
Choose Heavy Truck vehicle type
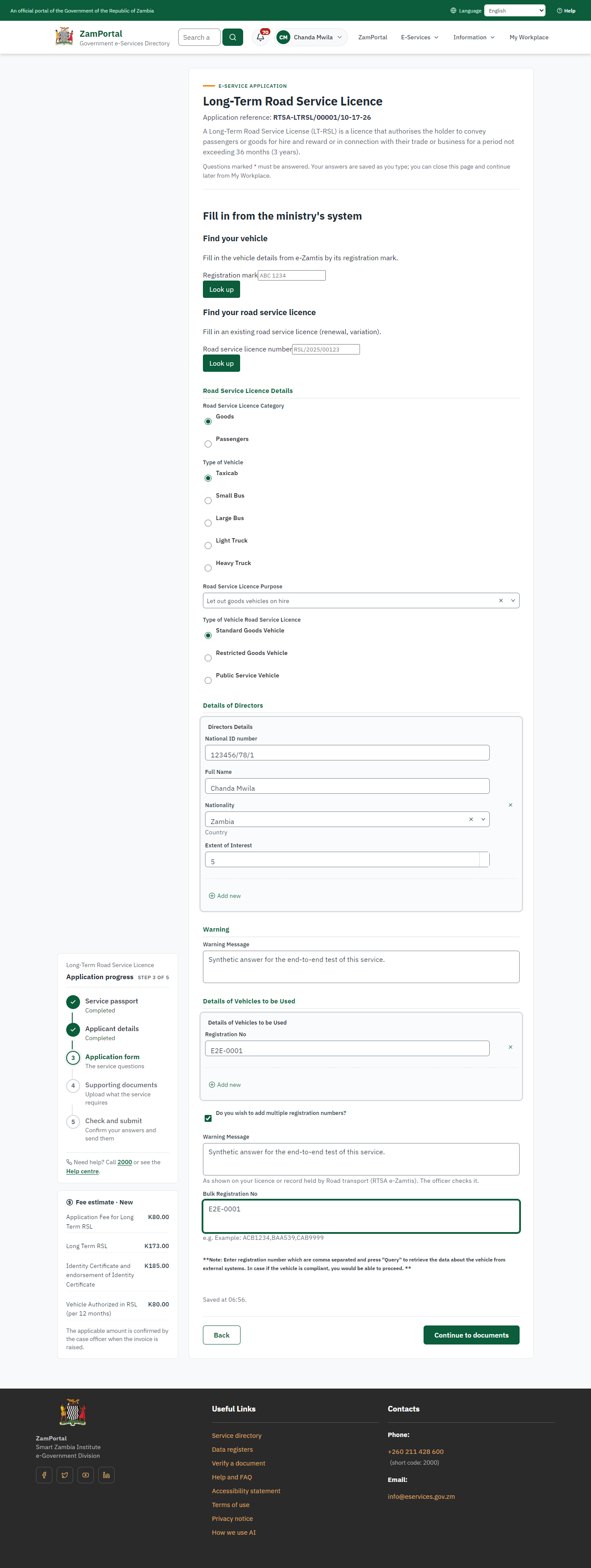pyautogui.click(x=208, y=568)
